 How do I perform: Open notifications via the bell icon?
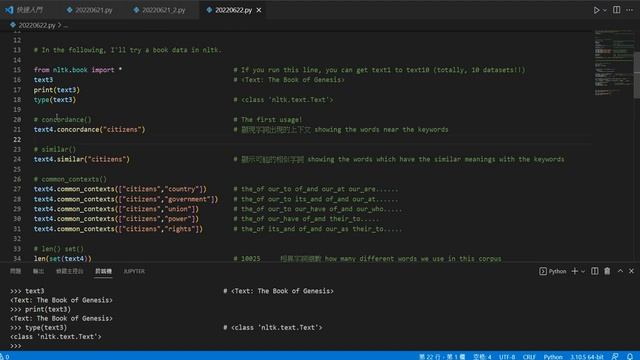pyautogui.click(x=630, y=356)
